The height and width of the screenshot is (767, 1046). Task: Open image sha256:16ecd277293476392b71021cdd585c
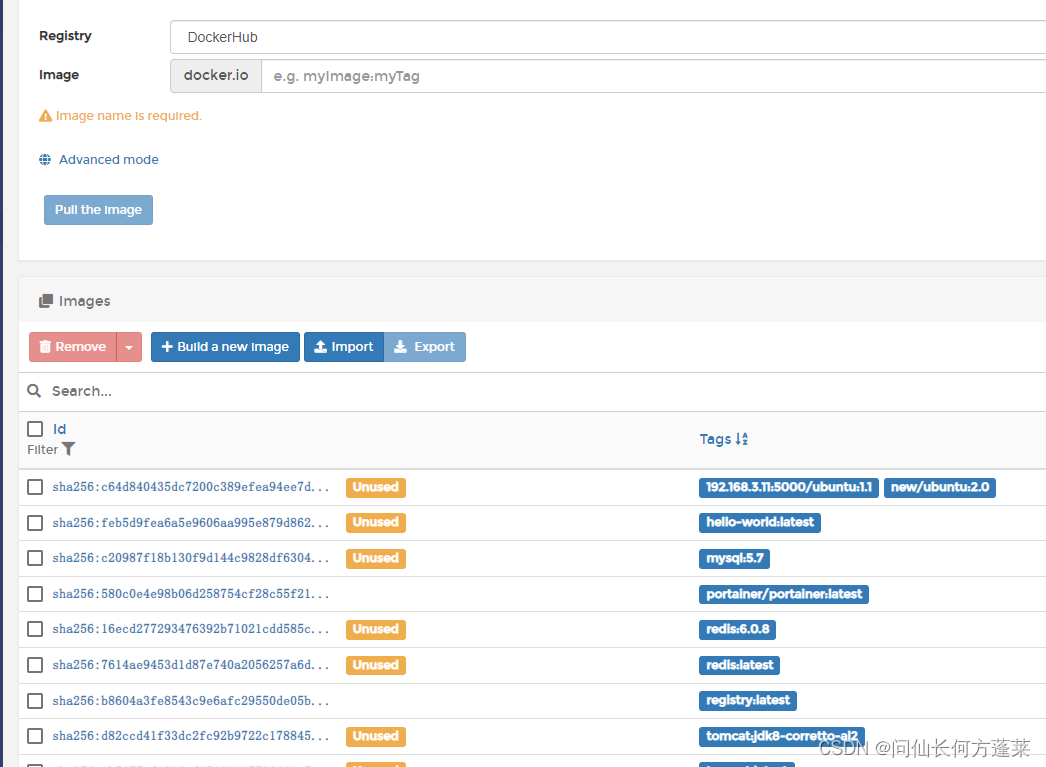[191, 629]
